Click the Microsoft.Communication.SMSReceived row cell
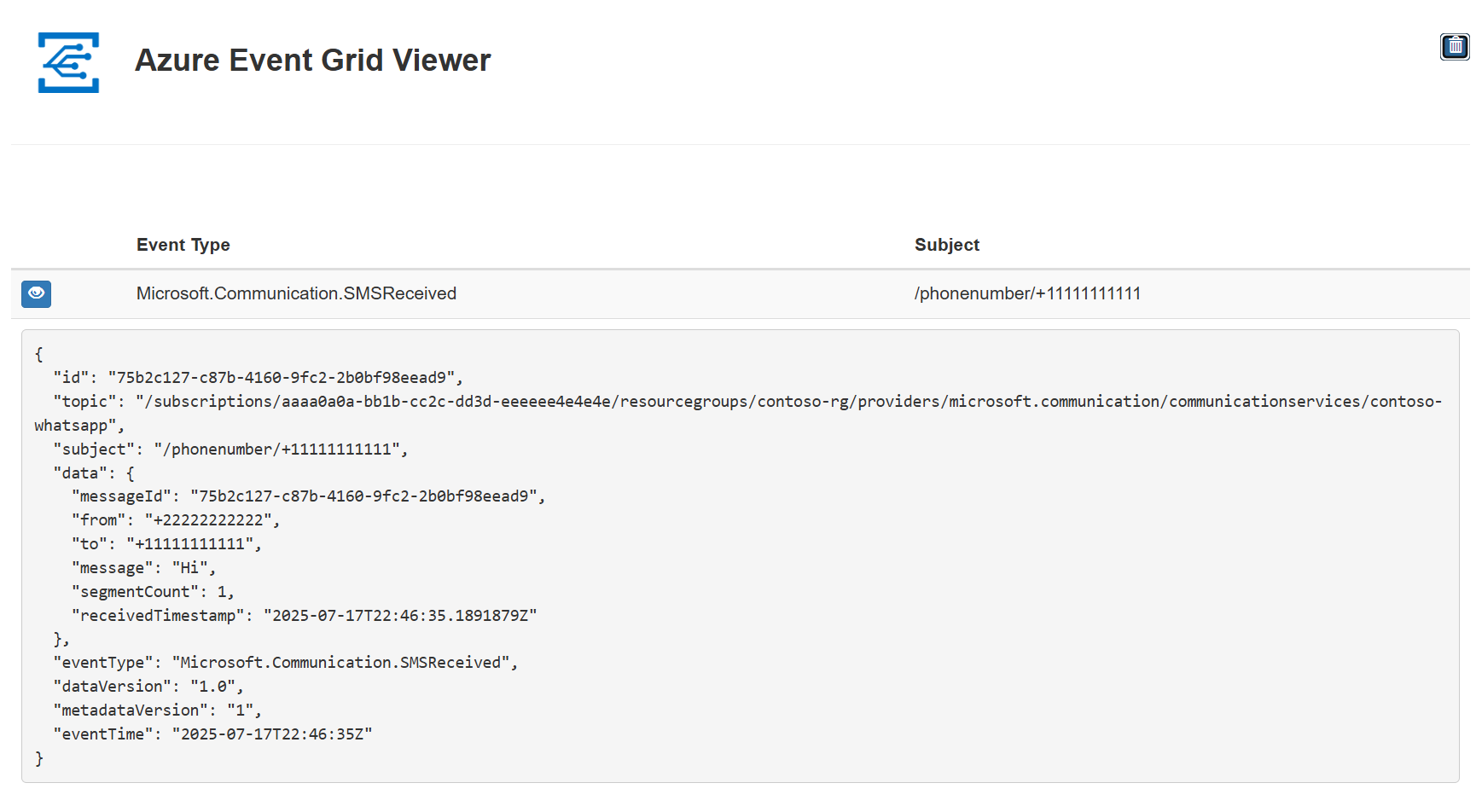Screen dimensions: 1482x812 coord(296,293)
